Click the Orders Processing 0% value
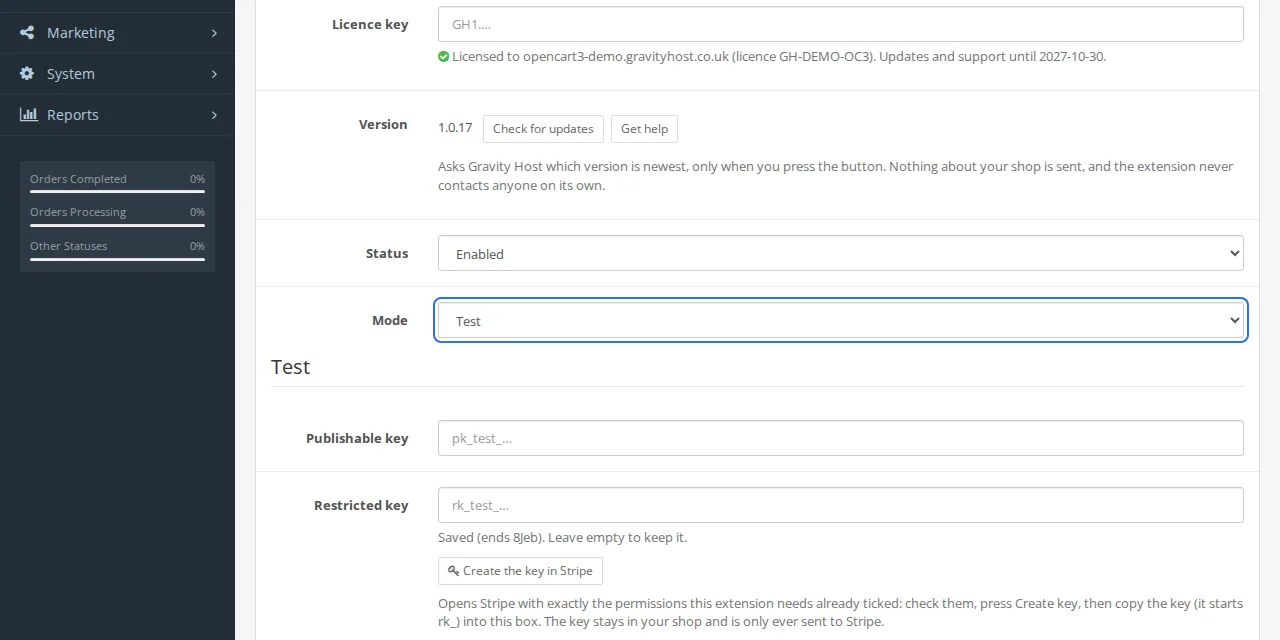The image size is (1280, 640). point(197,212)
